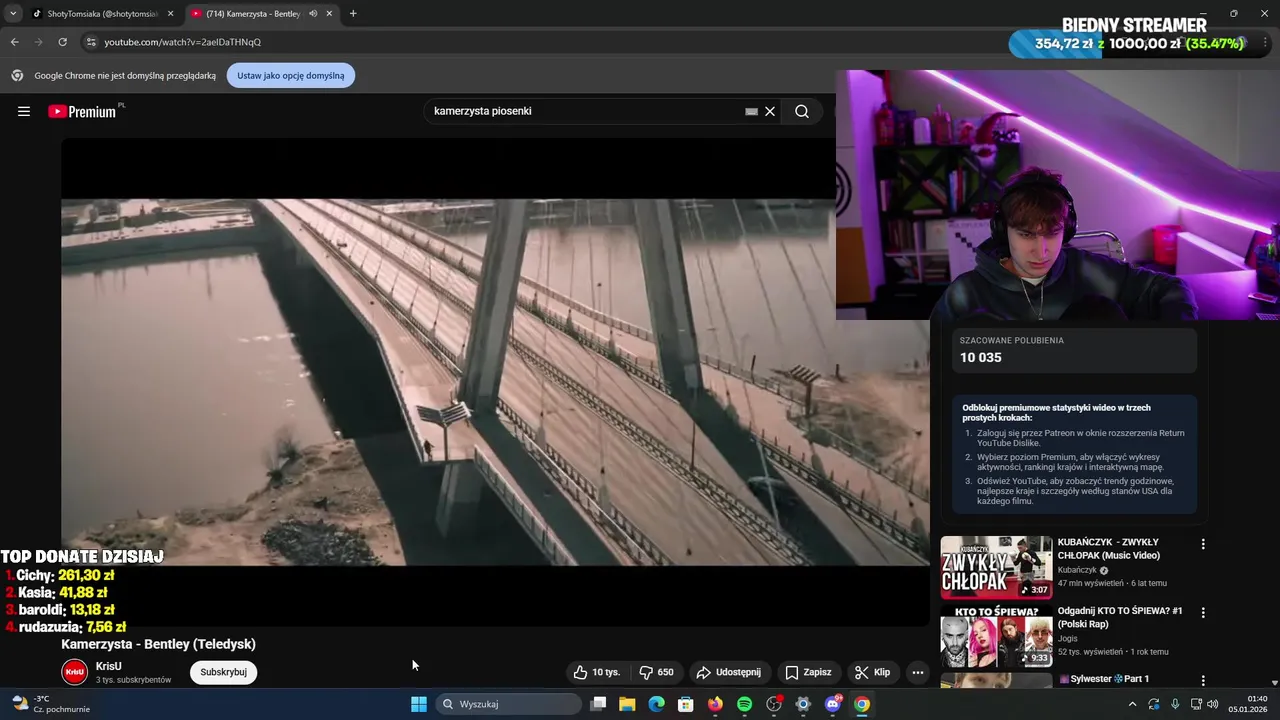
Task: Click the Wyszukaj taskbar search box
Action: coord(510,704)
